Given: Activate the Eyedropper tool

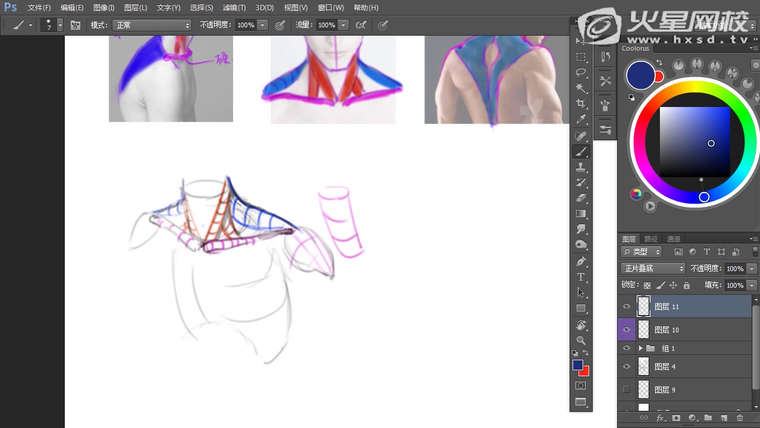Looking at the screenshot, I should 581,120.
